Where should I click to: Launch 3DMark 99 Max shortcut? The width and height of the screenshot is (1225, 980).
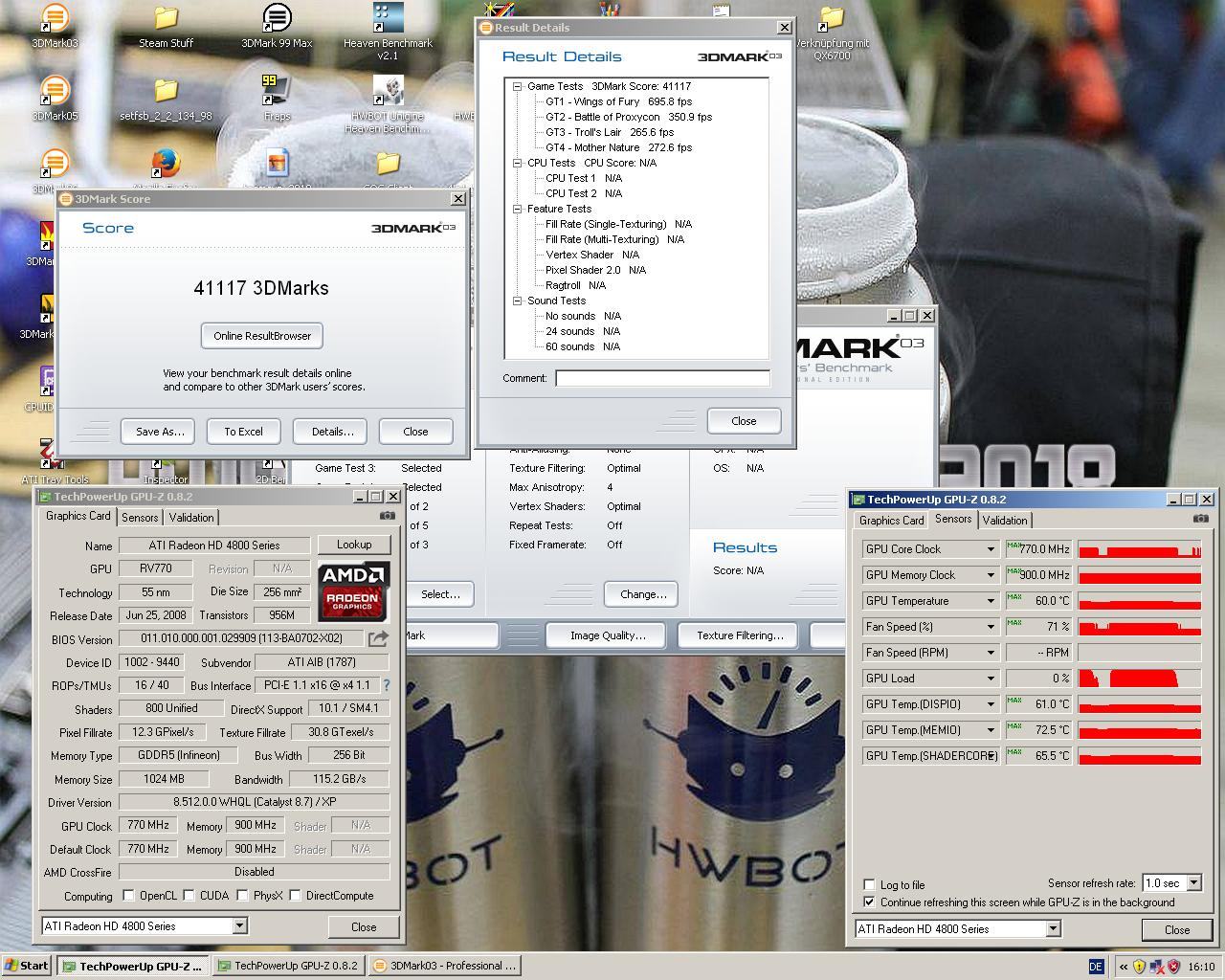(277, 25)
